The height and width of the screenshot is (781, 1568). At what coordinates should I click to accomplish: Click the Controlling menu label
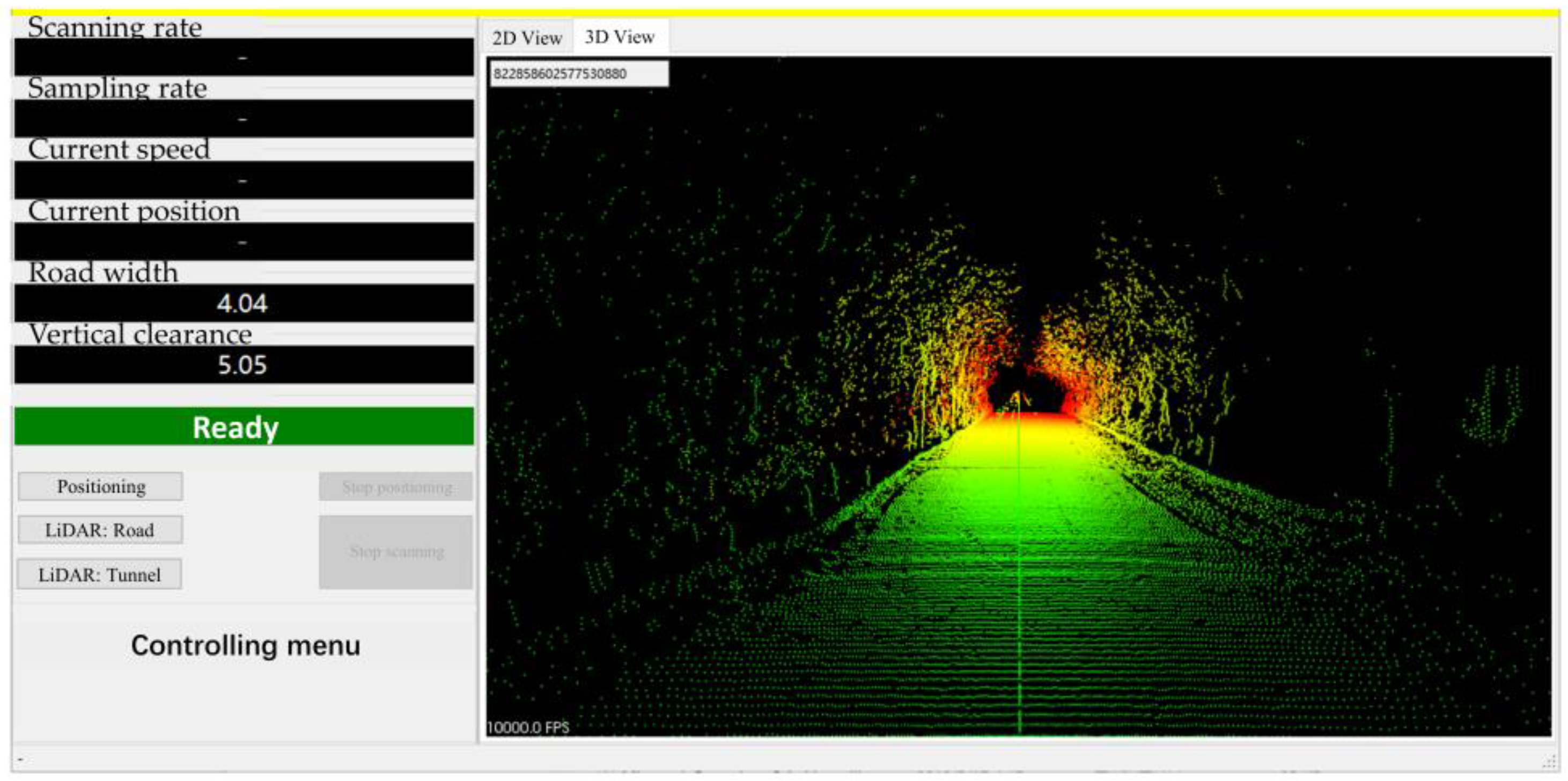(245, 646)
